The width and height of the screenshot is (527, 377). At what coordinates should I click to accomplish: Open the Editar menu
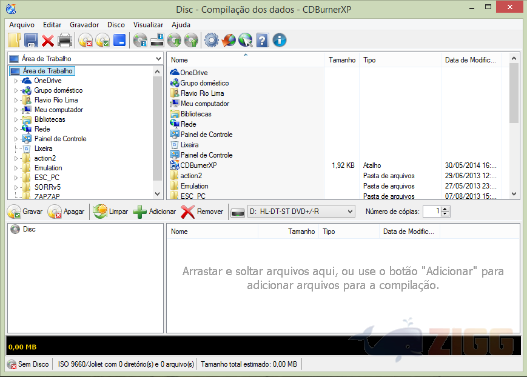coord(52,25)
